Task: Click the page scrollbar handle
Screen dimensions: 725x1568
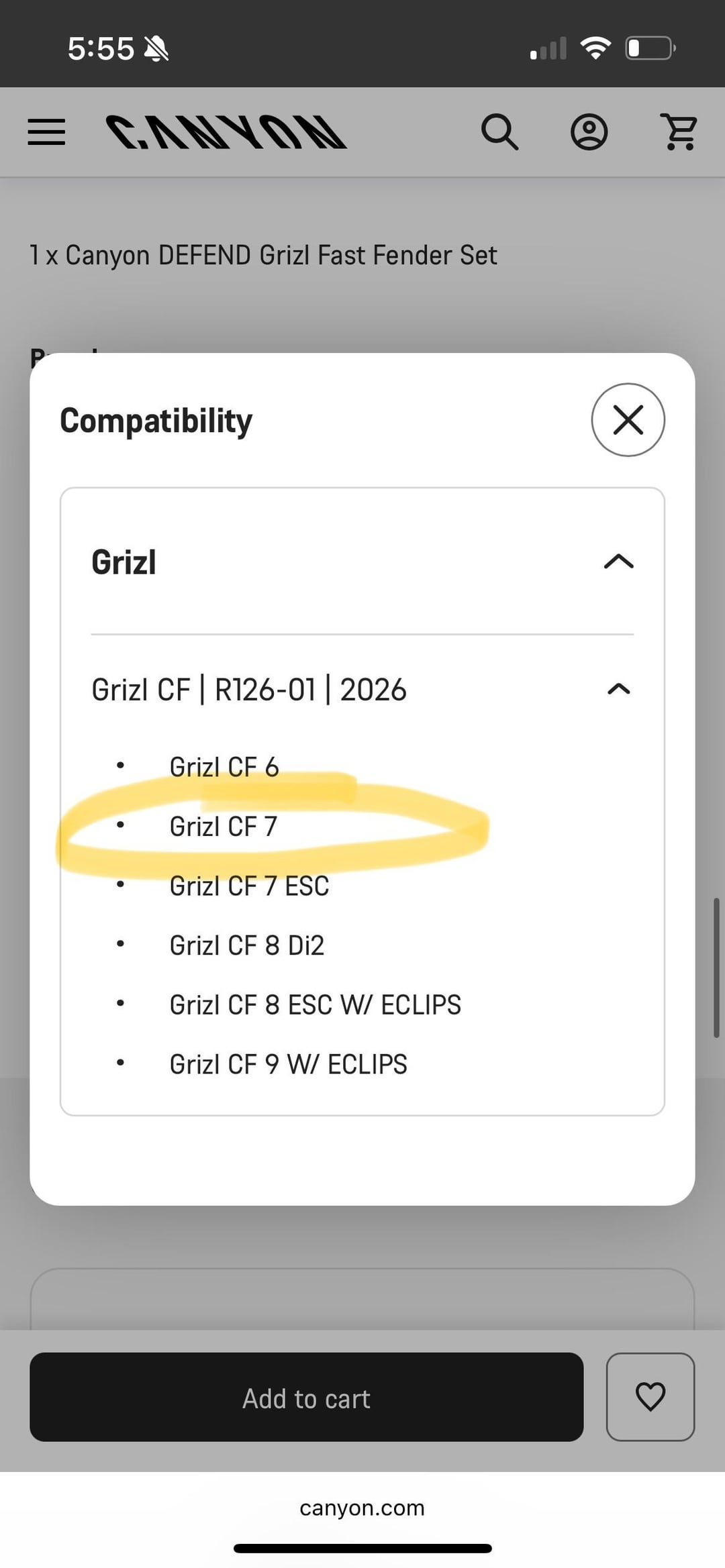Action: click(716, 967)
